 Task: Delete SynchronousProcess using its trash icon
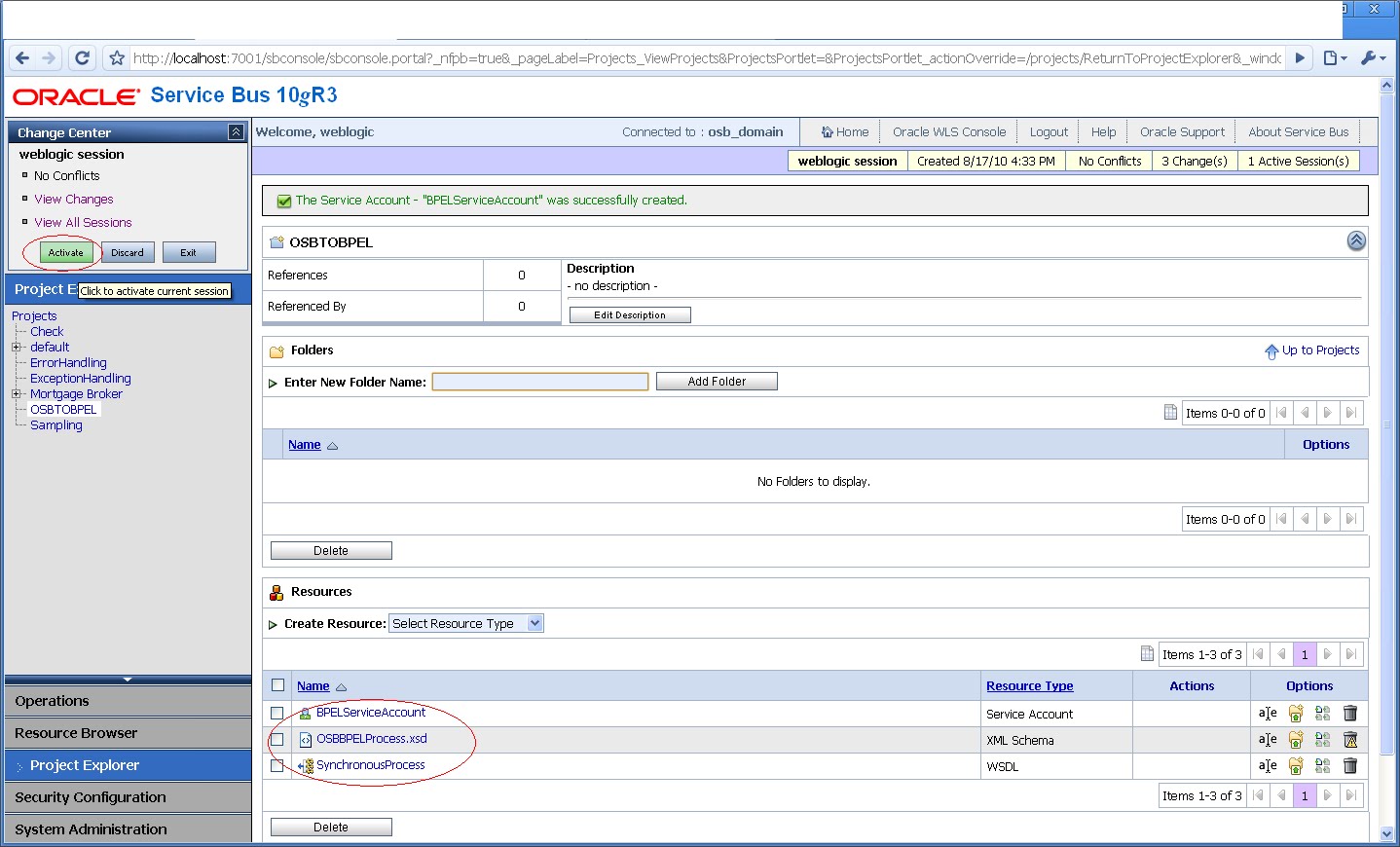[1350, 766]
